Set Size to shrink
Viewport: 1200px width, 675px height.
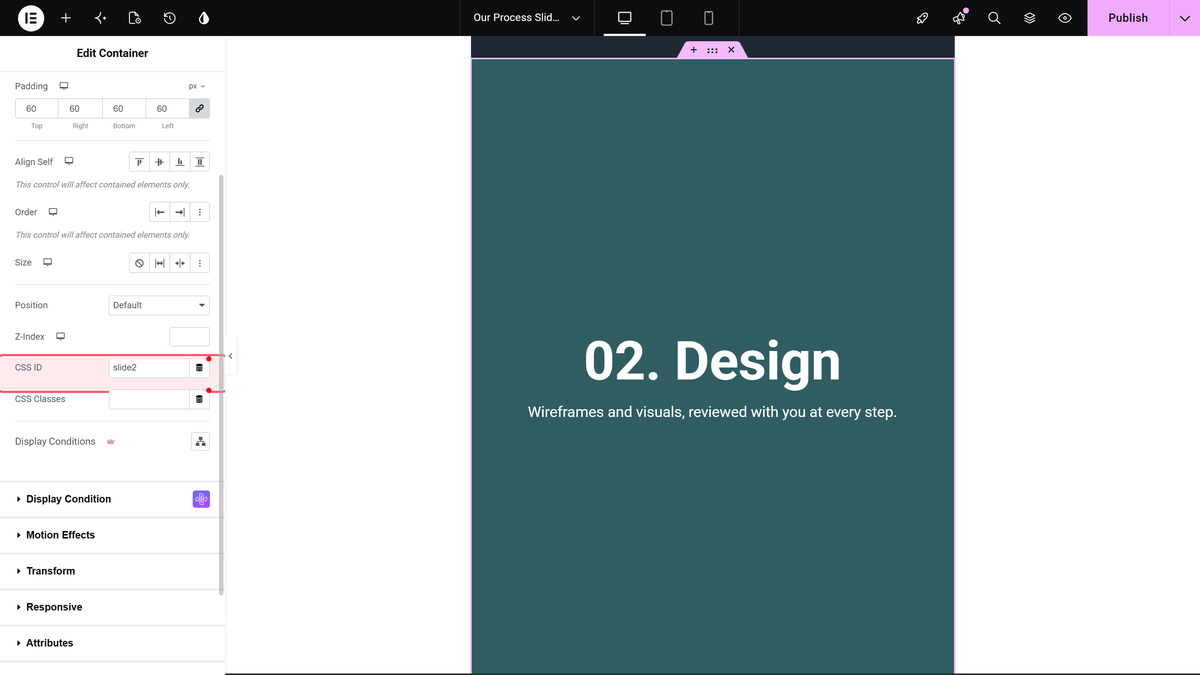click(x=180, y=263)
